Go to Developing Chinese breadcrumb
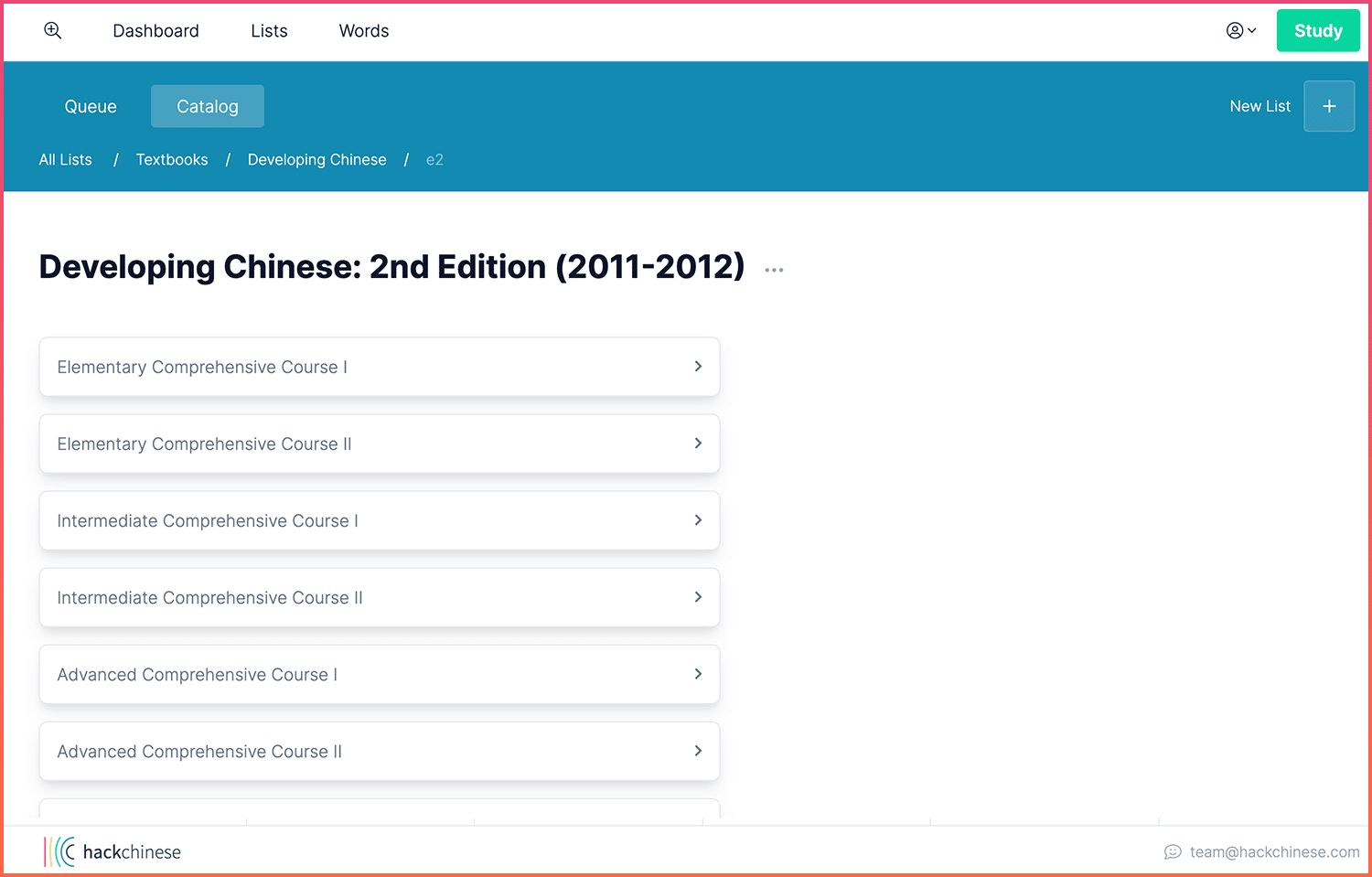The width and height of the screenshot is (1372, 877). tap(316, 159)
